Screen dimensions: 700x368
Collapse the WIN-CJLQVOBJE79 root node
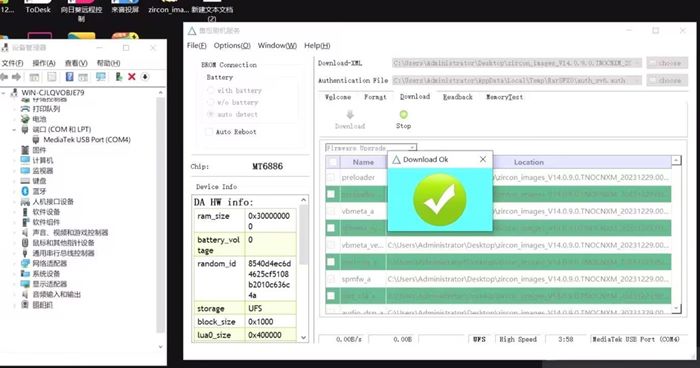4,93
